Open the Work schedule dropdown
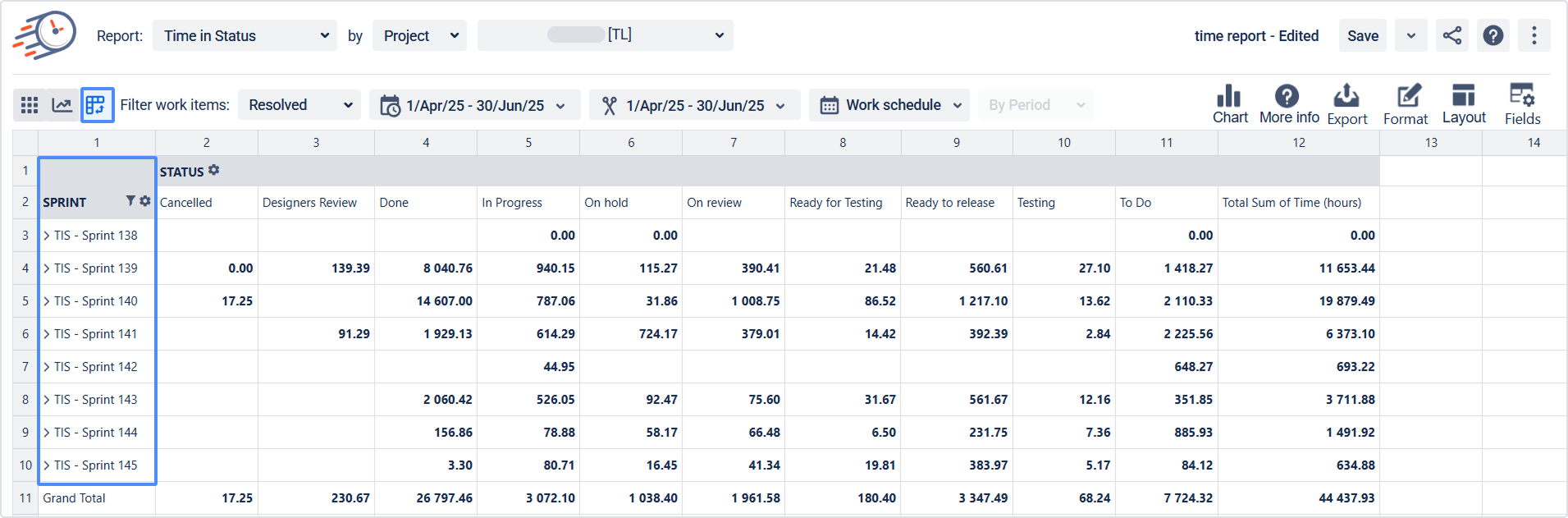The width and height of the screenshot is (1568, 518). [889, 105]
